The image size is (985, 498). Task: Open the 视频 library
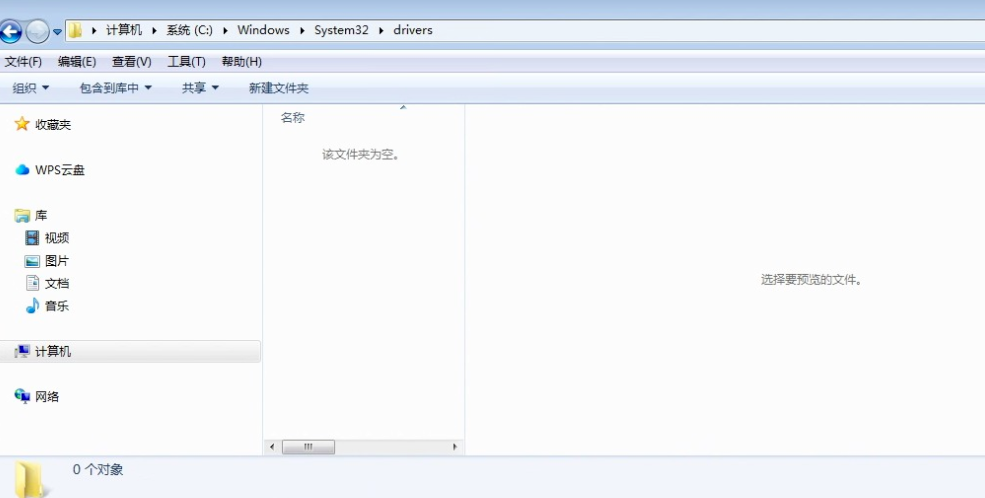[57, 238]
